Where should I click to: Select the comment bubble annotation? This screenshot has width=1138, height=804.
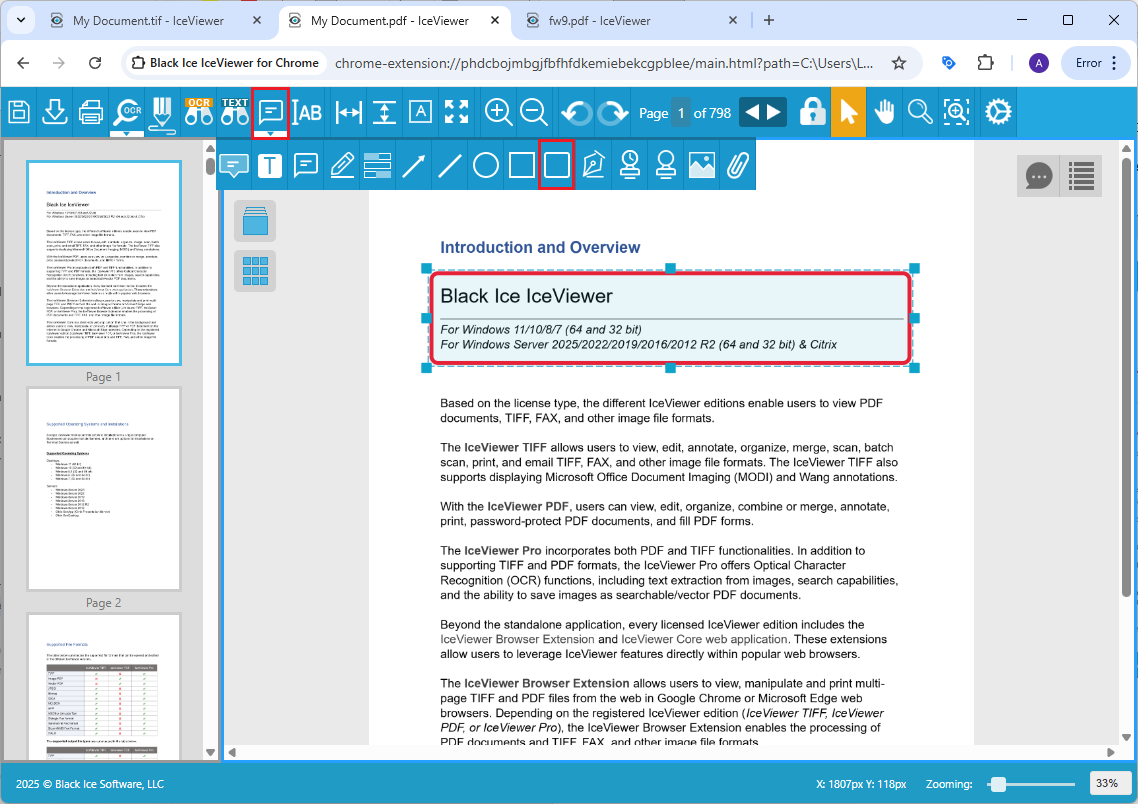[x=234, y=165]
